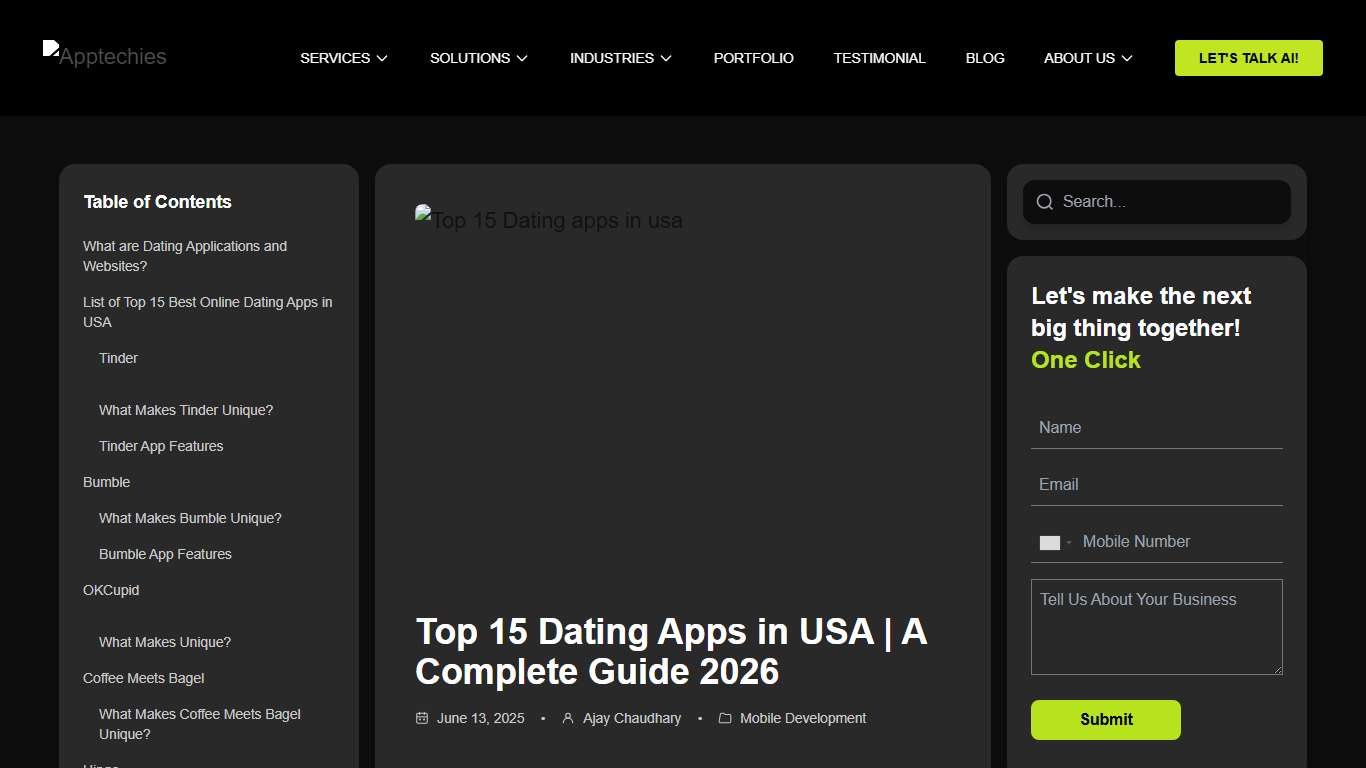This screenshot has width=1366, height=768.
Task: Click the Tell Us About Your Business textarea
Action: [1156, 627]
